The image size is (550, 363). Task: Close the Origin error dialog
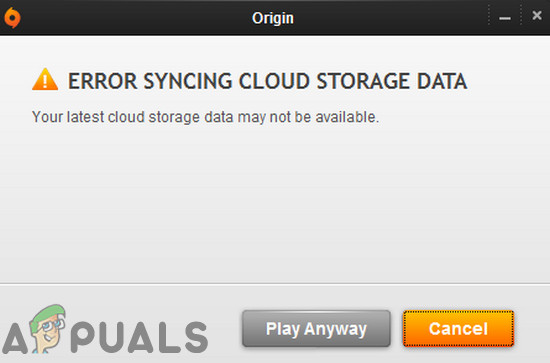537,15
